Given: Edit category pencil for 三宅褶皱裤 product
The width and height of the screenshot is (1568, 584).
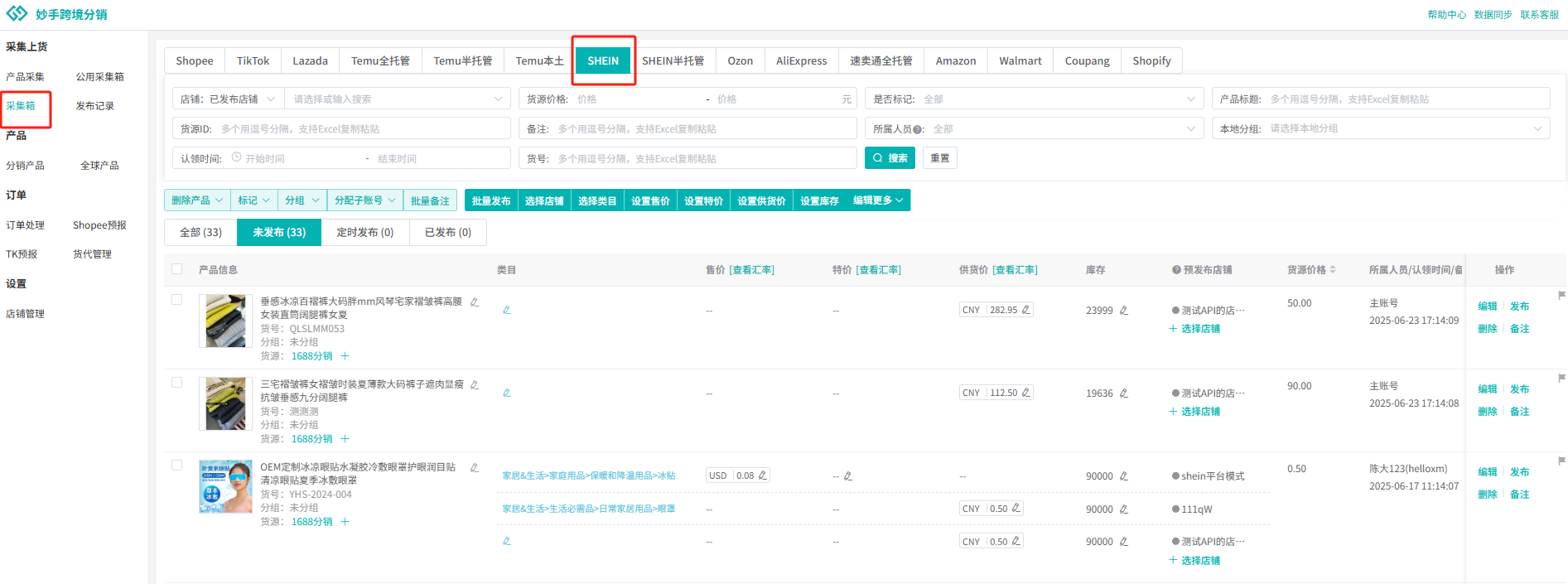Looking at the screenshot, I should click(507, 393).
